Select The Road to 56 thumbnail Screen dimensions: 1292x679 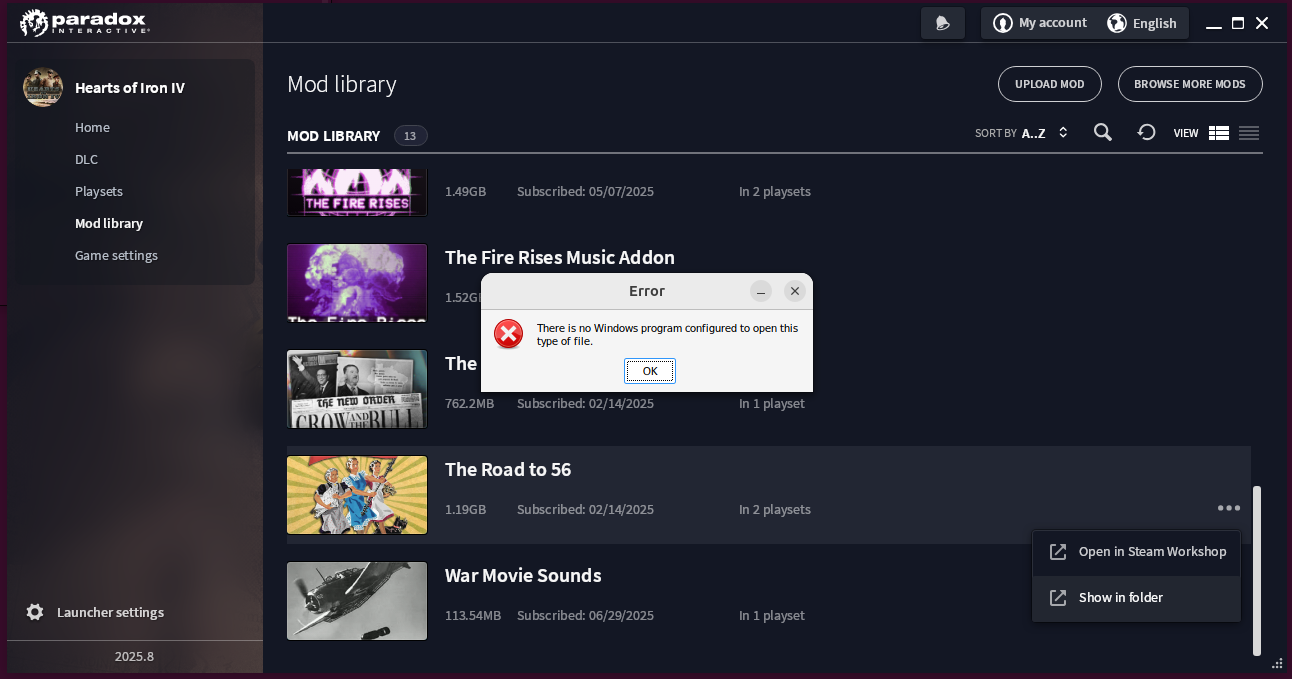357,495
